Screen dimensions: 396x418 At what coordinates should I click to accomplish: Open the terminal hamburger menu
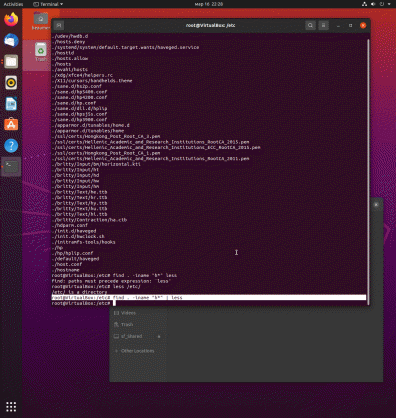pos(323,25)
